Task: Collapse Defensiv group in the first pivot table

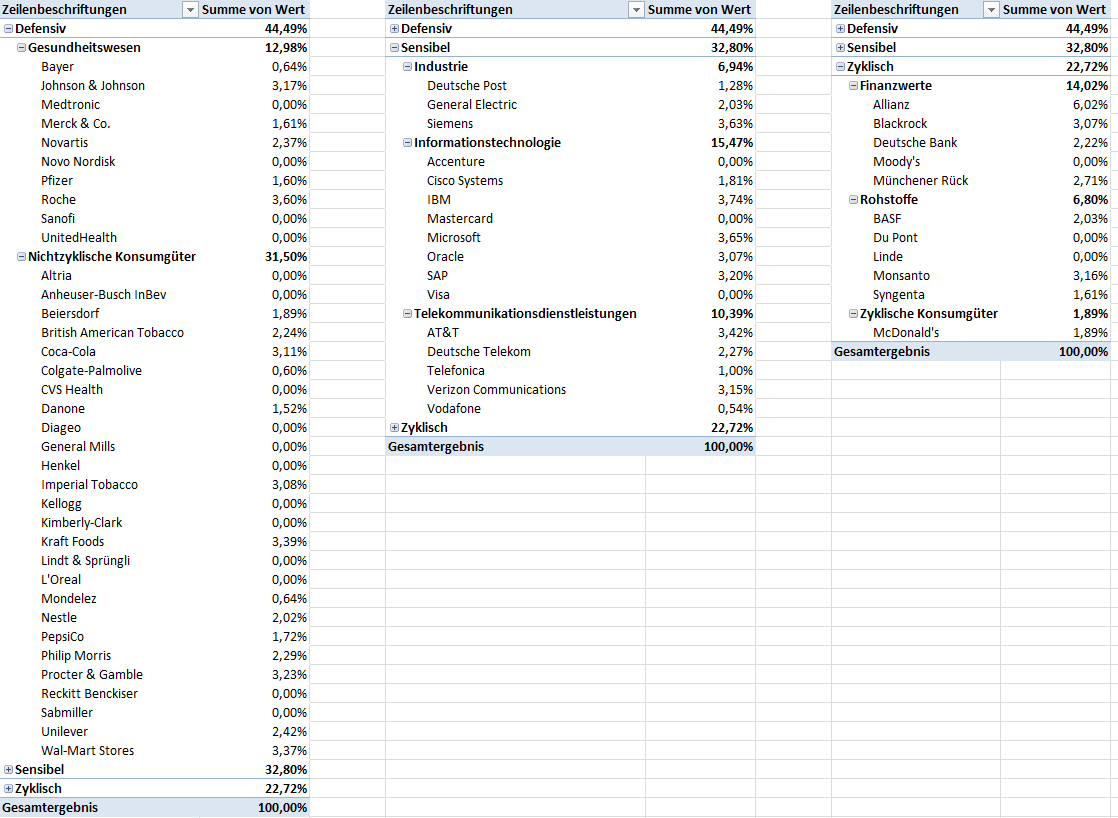Action: click(9, 29)
